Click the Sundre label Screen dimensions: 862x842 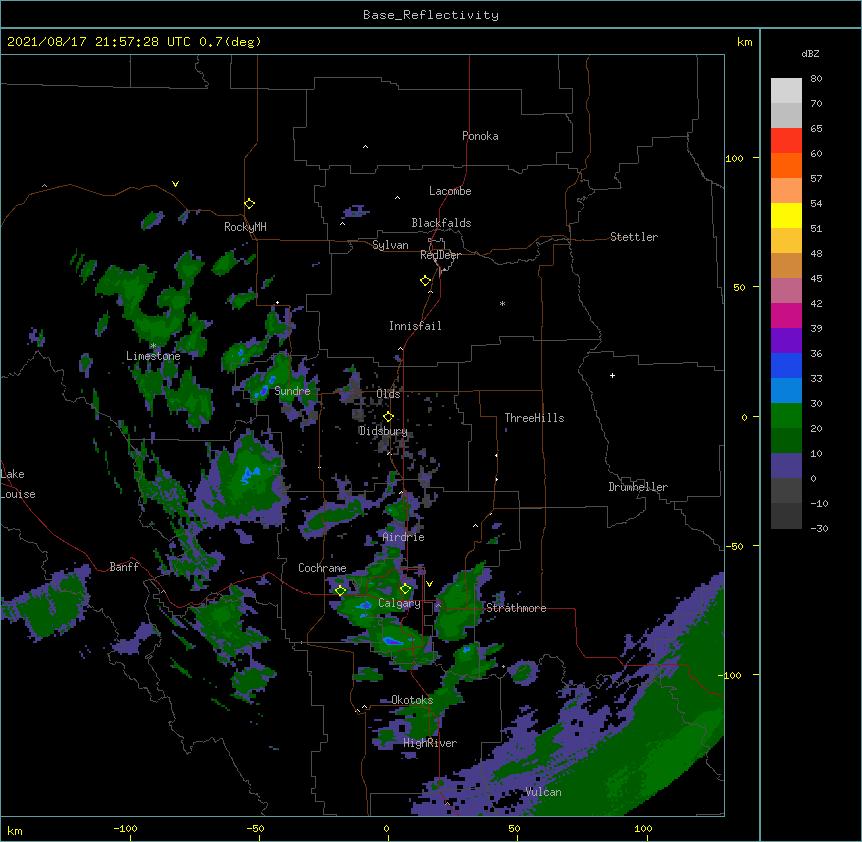click(292, 391)
